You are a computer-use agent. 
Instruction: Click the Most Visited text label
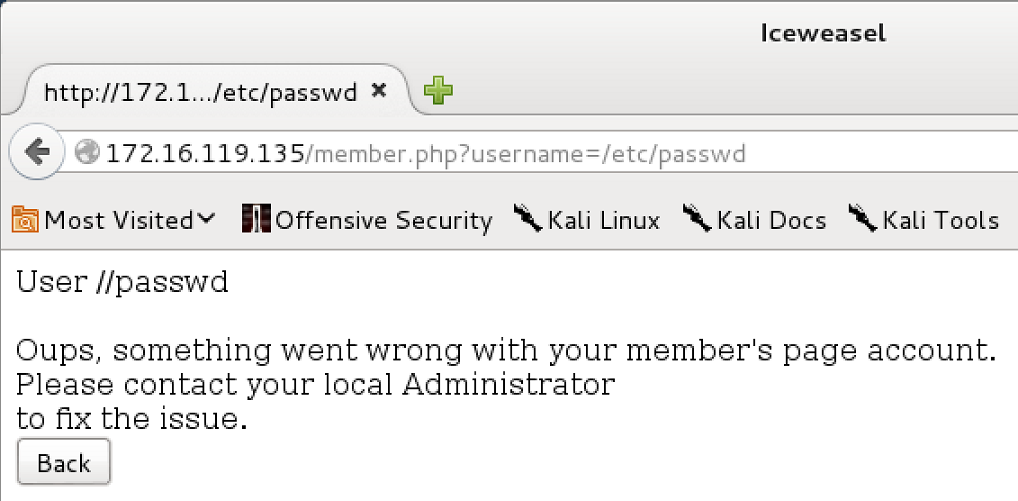[x=119, y=221]
